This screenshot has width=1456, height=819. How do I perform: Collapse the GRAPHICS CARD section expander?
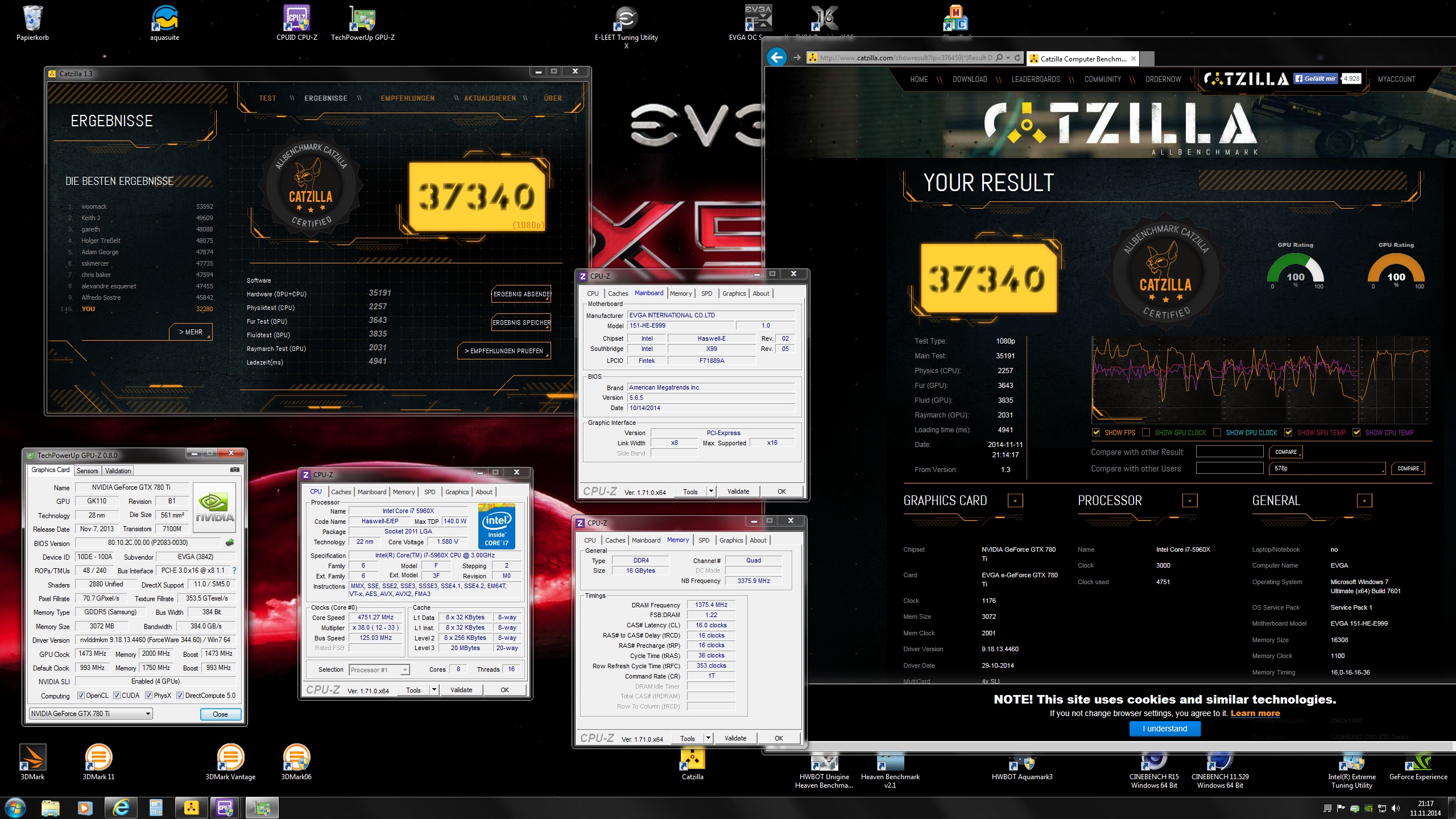pos(1015,500)
